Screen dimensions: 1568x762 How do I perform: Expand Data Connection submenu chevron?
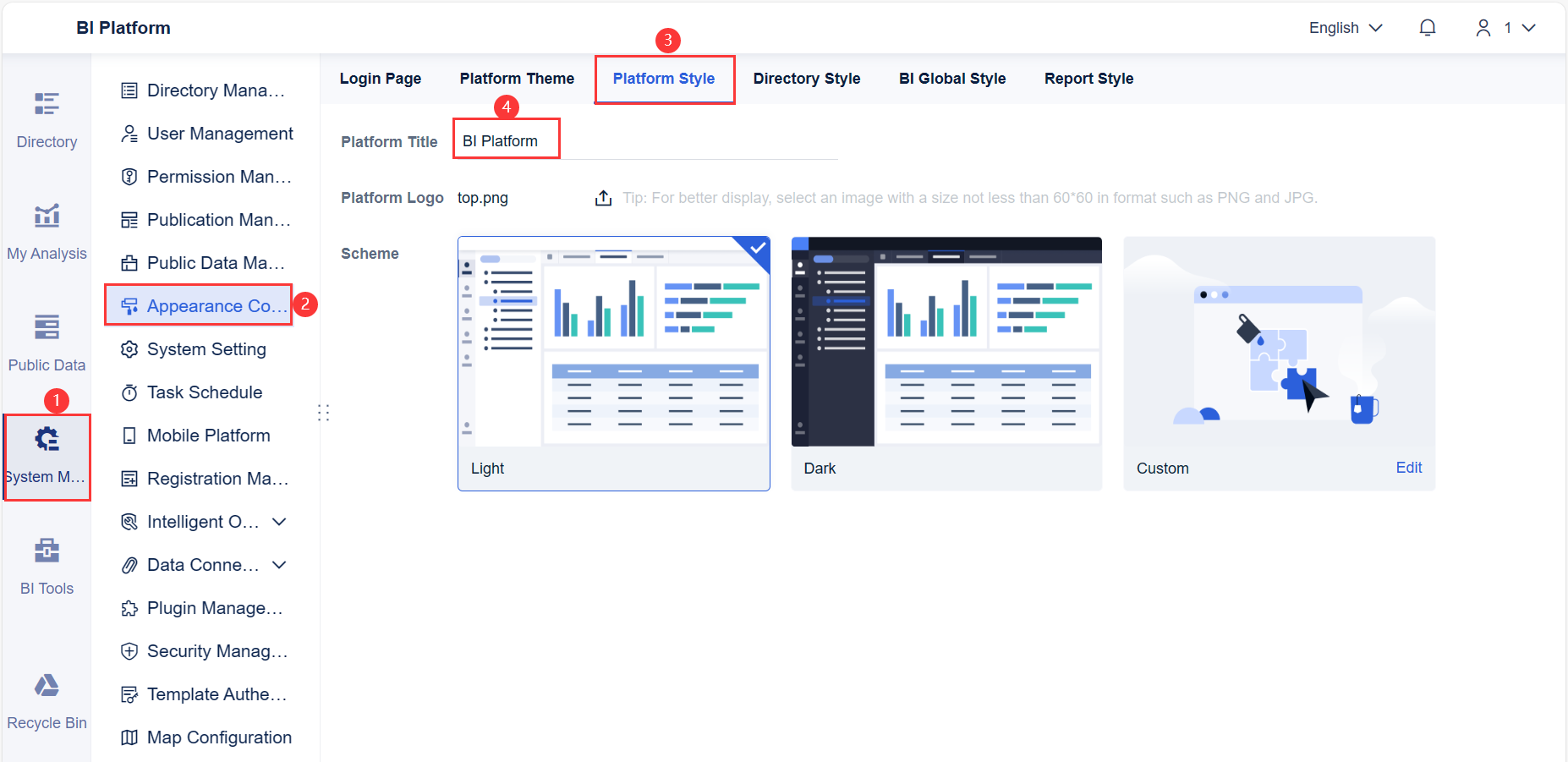click(279, 565)
